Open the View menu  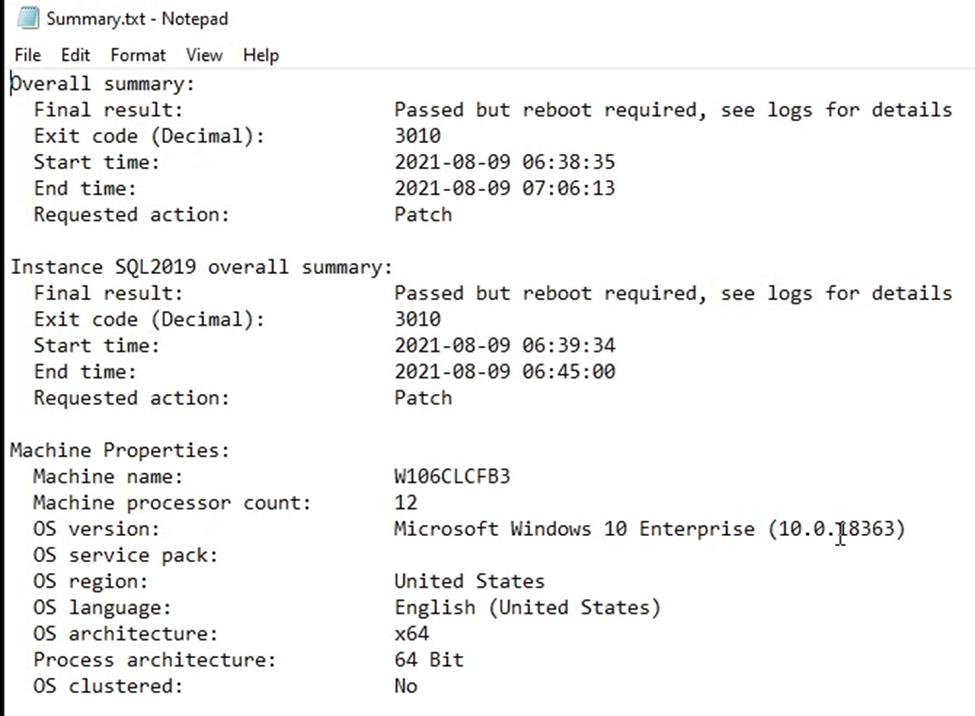(x=204, y=55)
